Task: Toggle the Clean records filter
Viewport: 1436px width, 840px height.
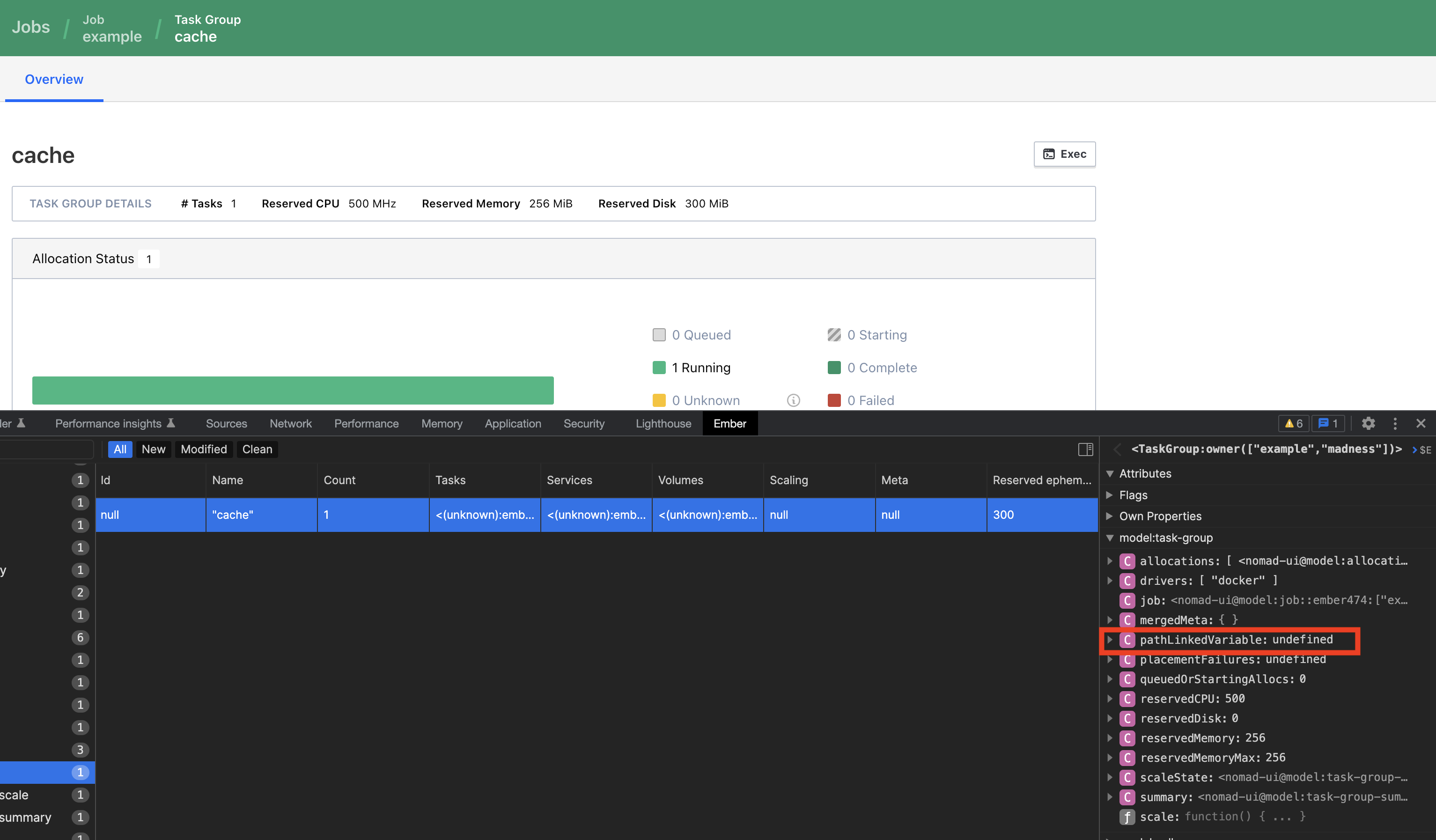Action: (x=257, y=449)
